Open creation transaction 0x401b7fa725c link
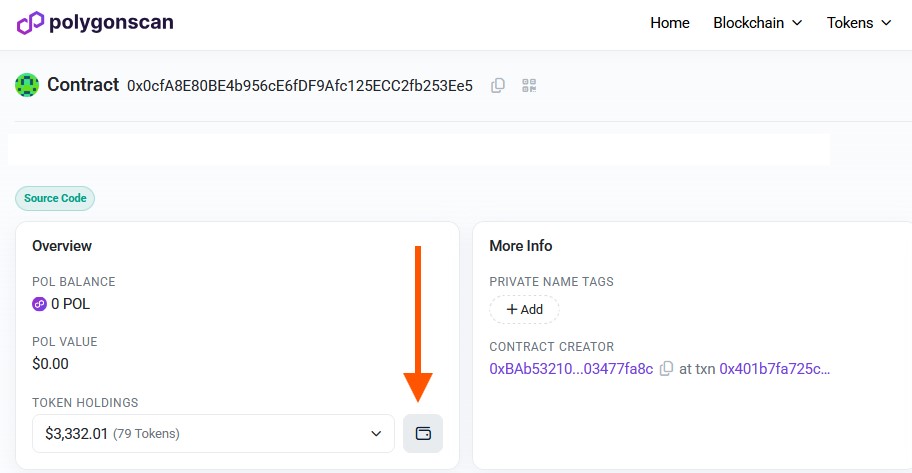Viewport: 912px width, 473px height. pyautogui.click(x=775, y=369)
